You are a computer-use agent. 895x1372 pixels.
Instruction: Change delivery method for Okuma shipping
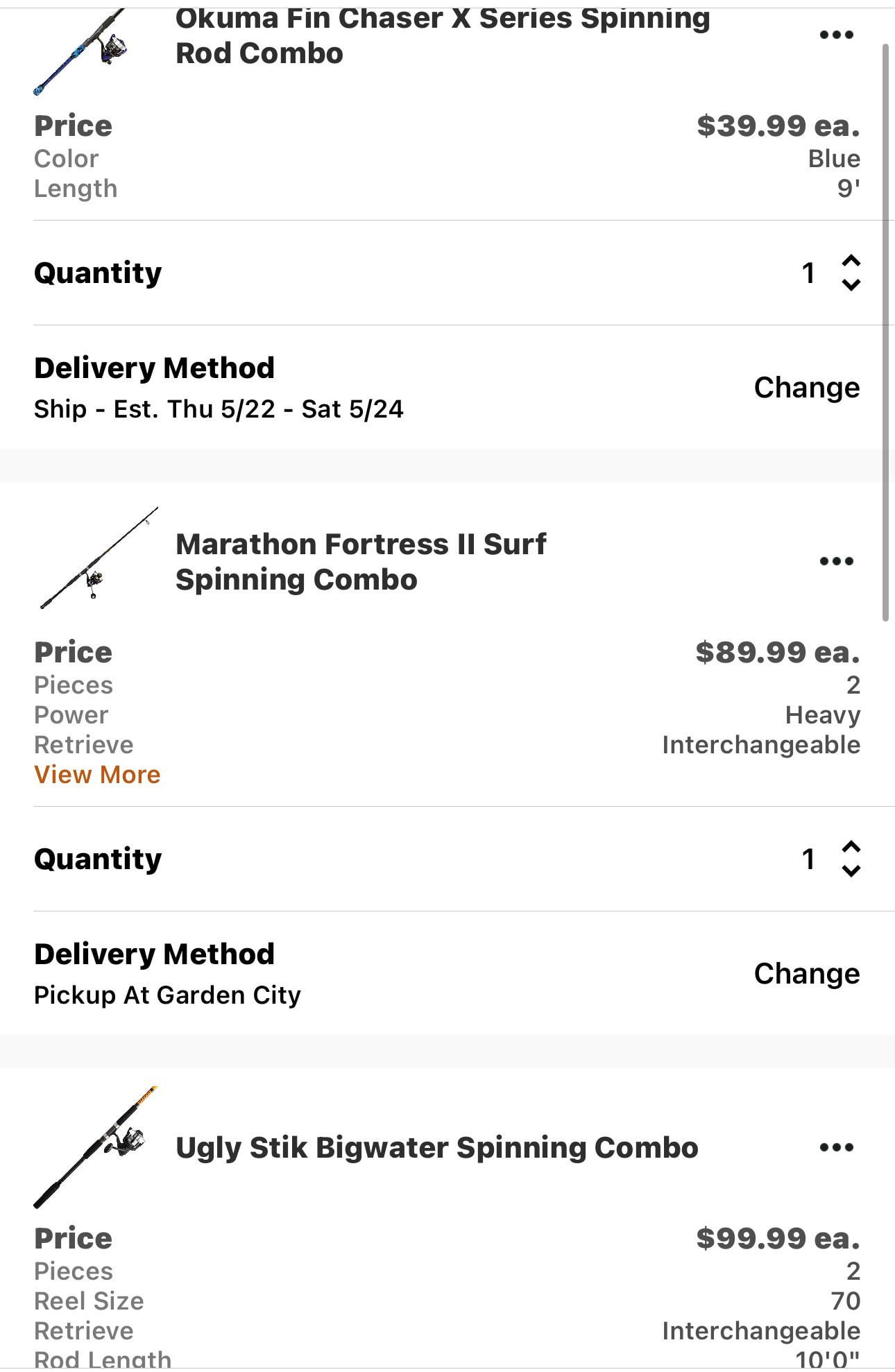pyautogui.click(x=806, y=387)
